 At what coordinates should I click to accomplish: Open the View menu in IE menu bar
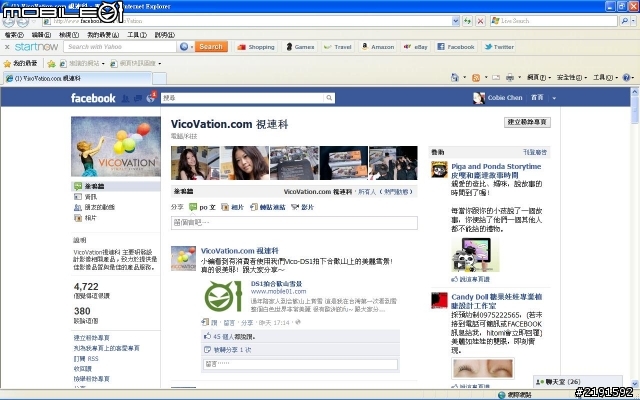coord(69,35)
